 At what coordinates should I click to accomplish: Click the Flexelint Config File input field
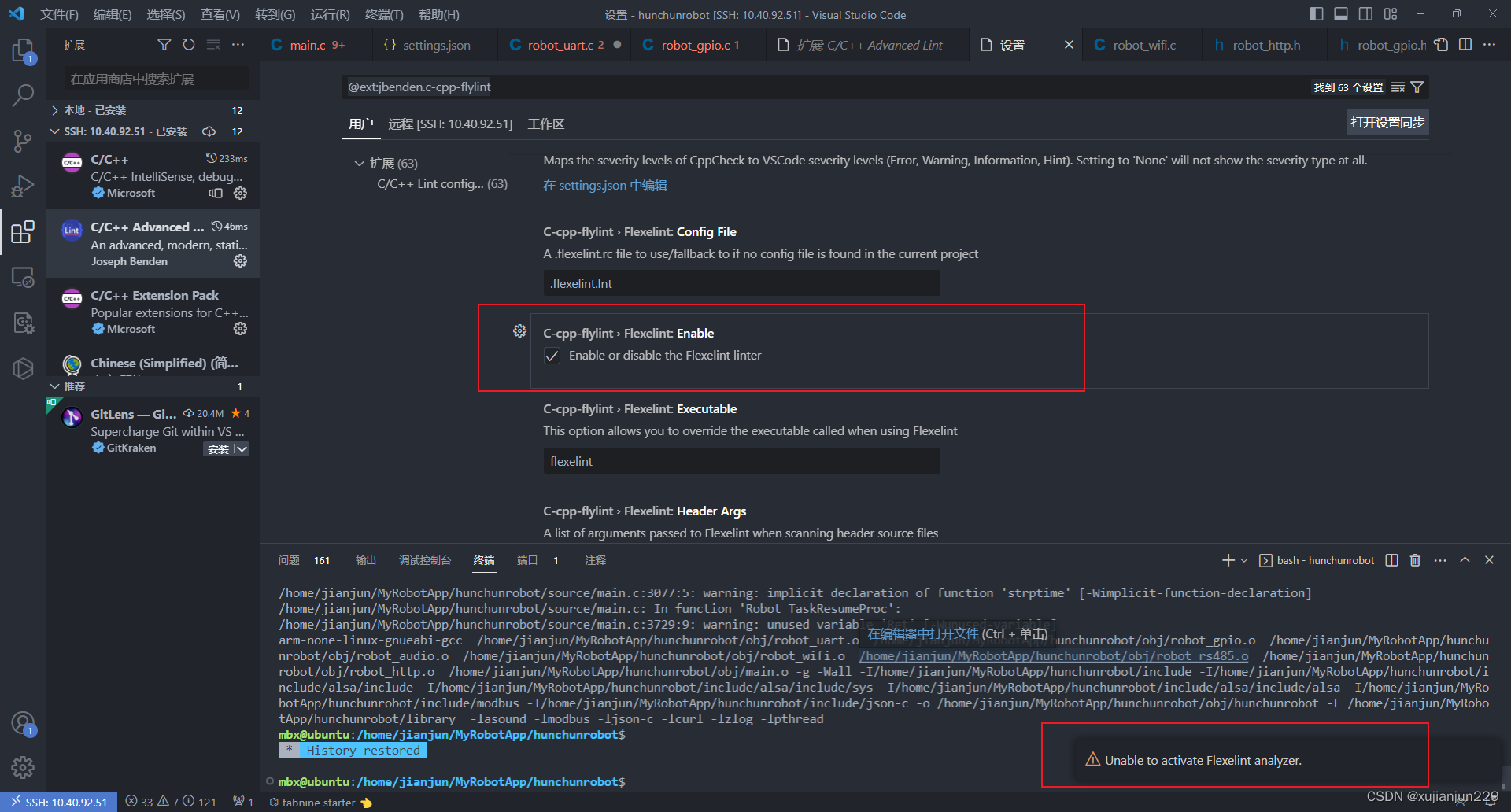pos(741,283)
